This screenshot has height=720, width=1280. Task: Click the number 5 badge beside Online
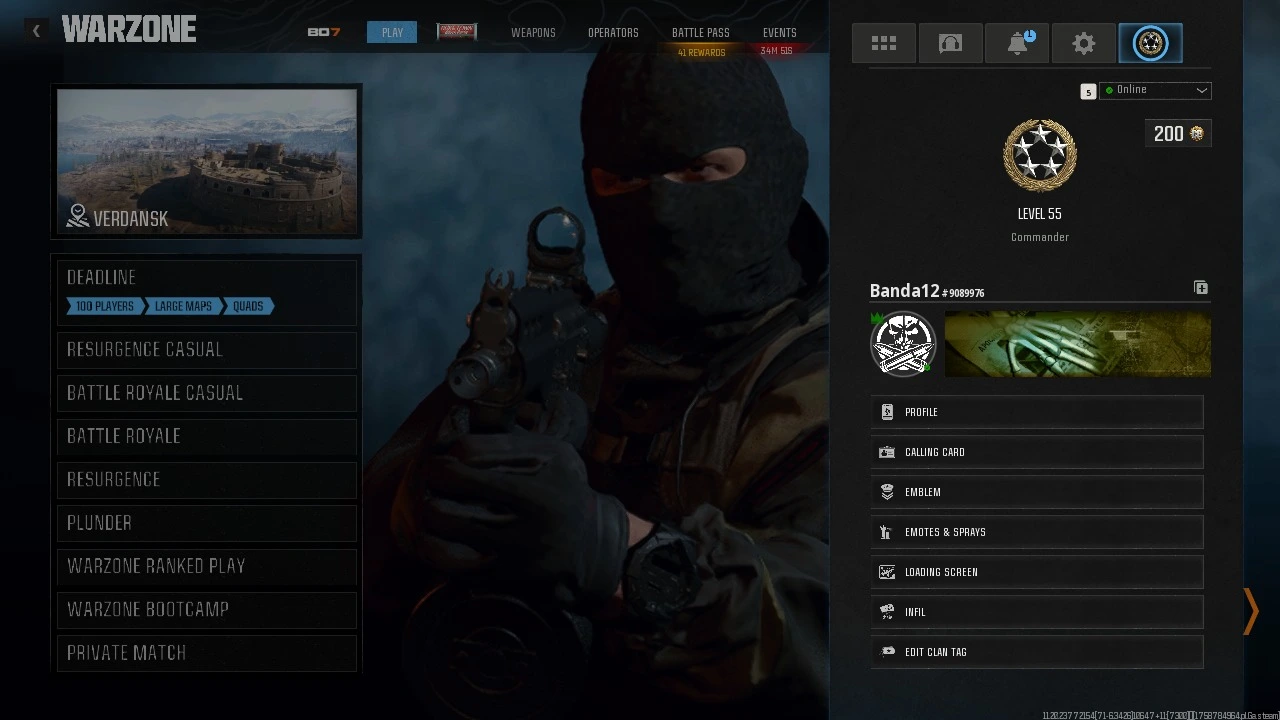click(x=1088, y=91)
